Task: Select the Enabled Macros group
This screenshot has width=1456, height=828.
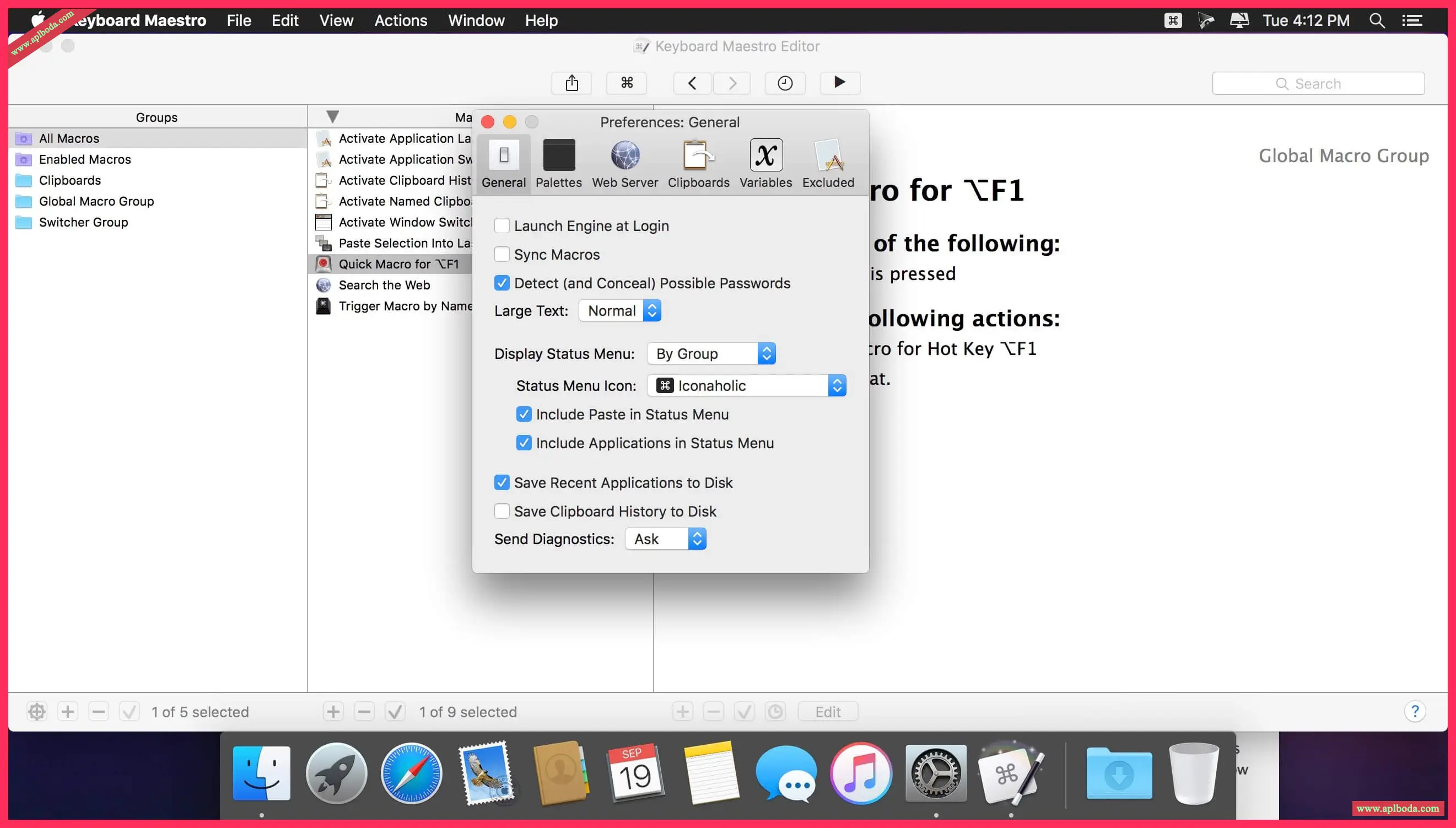Action: (158, 159)
